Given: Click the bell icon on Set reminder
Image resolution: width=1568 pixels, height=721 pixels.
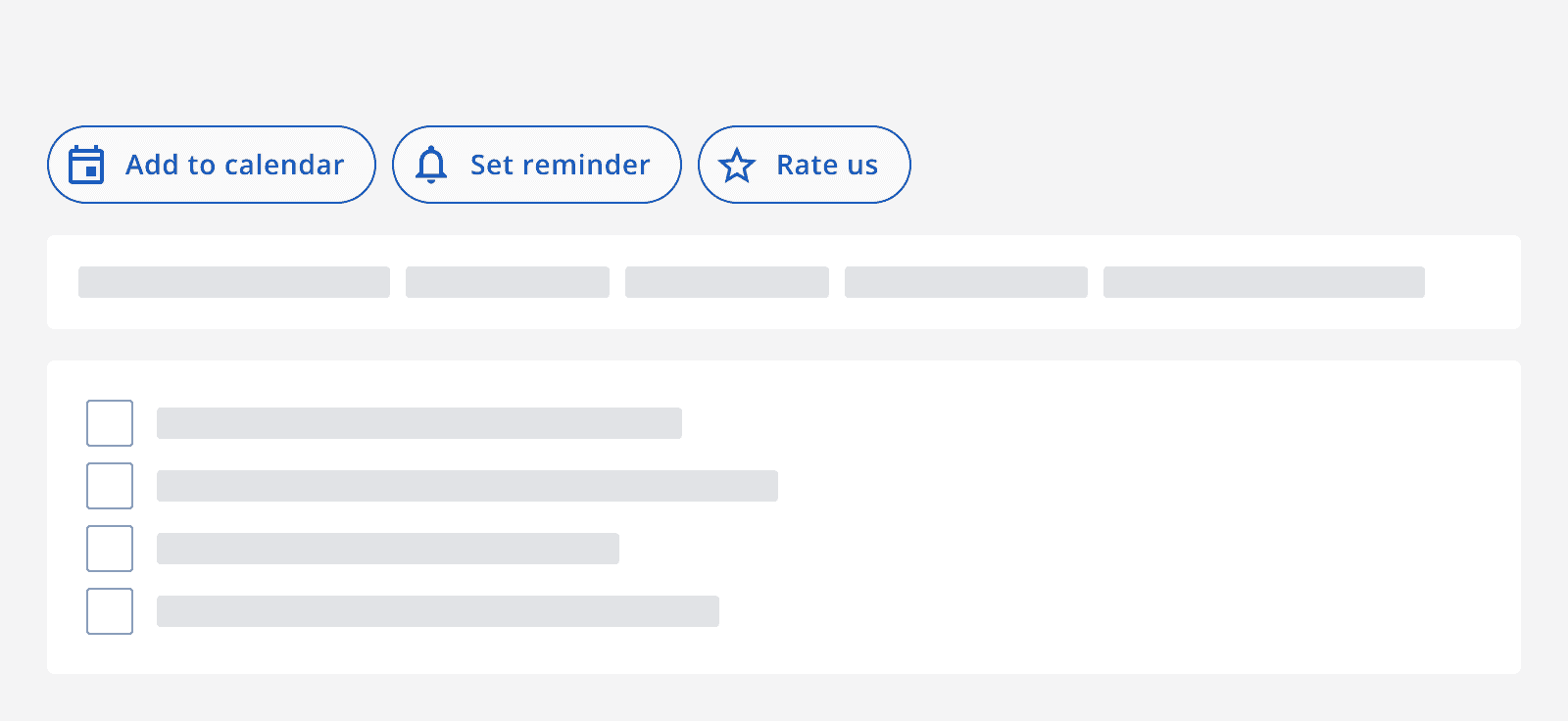Looking at the screenshot, I should pos(431,165).
